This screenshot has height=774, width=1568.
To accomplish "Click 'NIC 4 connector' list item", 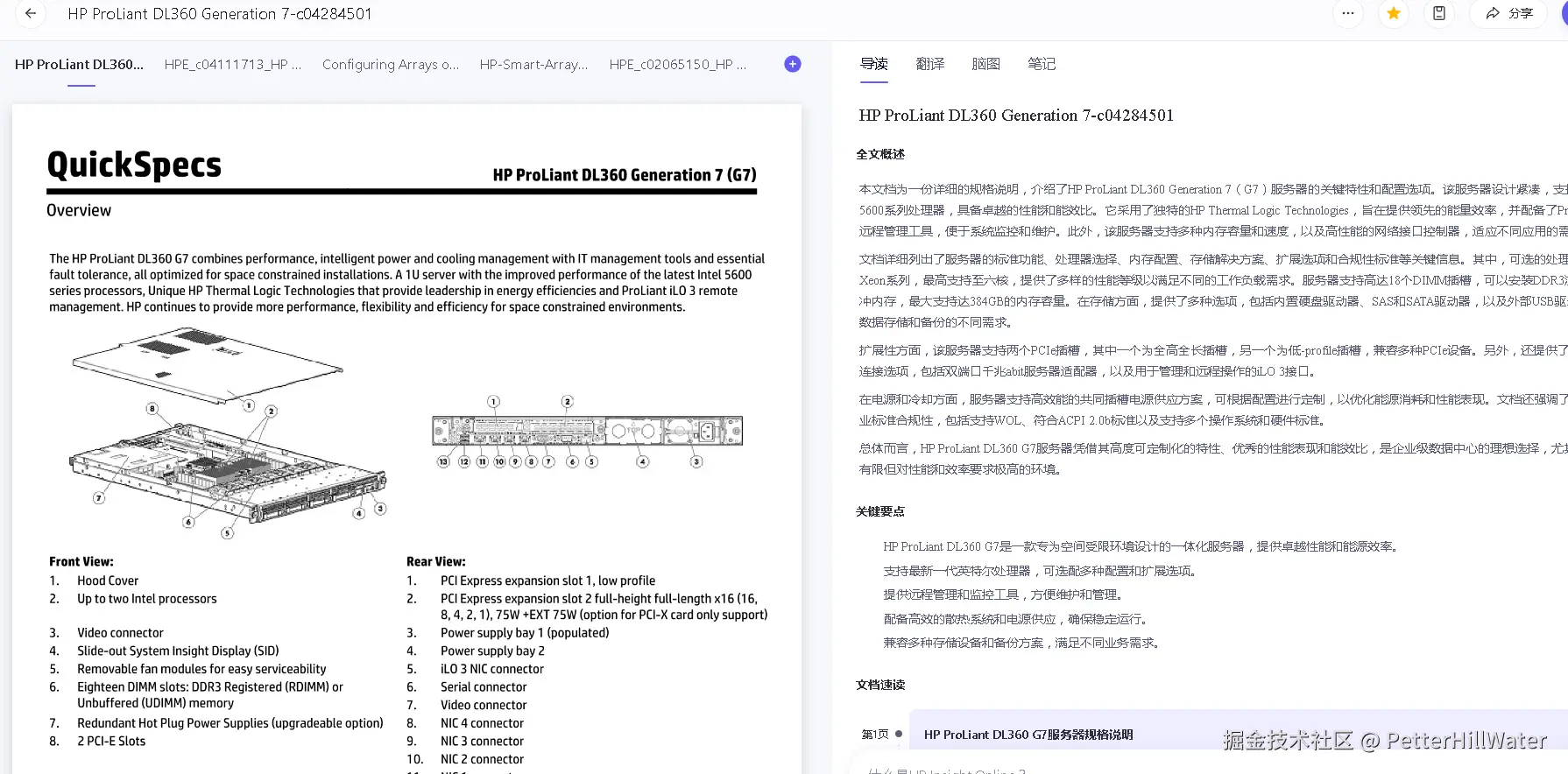I will click(x=482, y=723).
